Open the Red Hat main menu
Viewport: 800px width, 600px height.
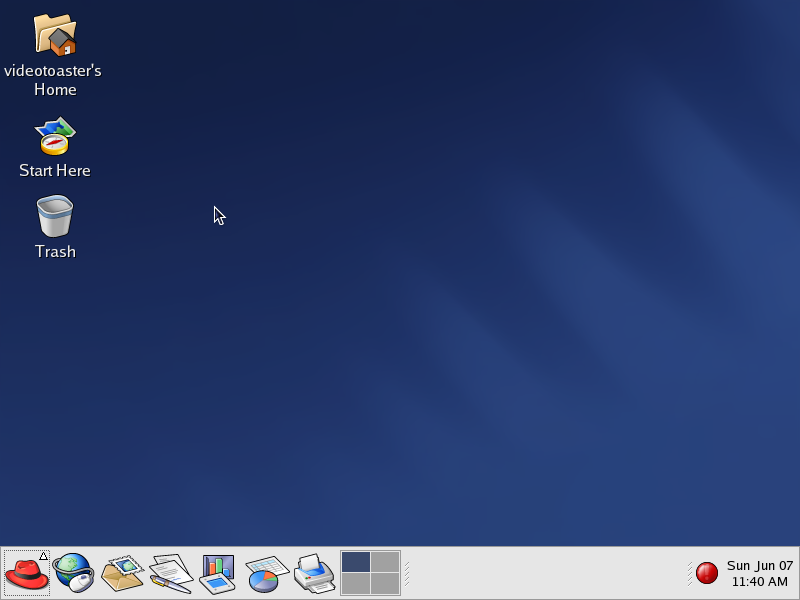point(27,573)
